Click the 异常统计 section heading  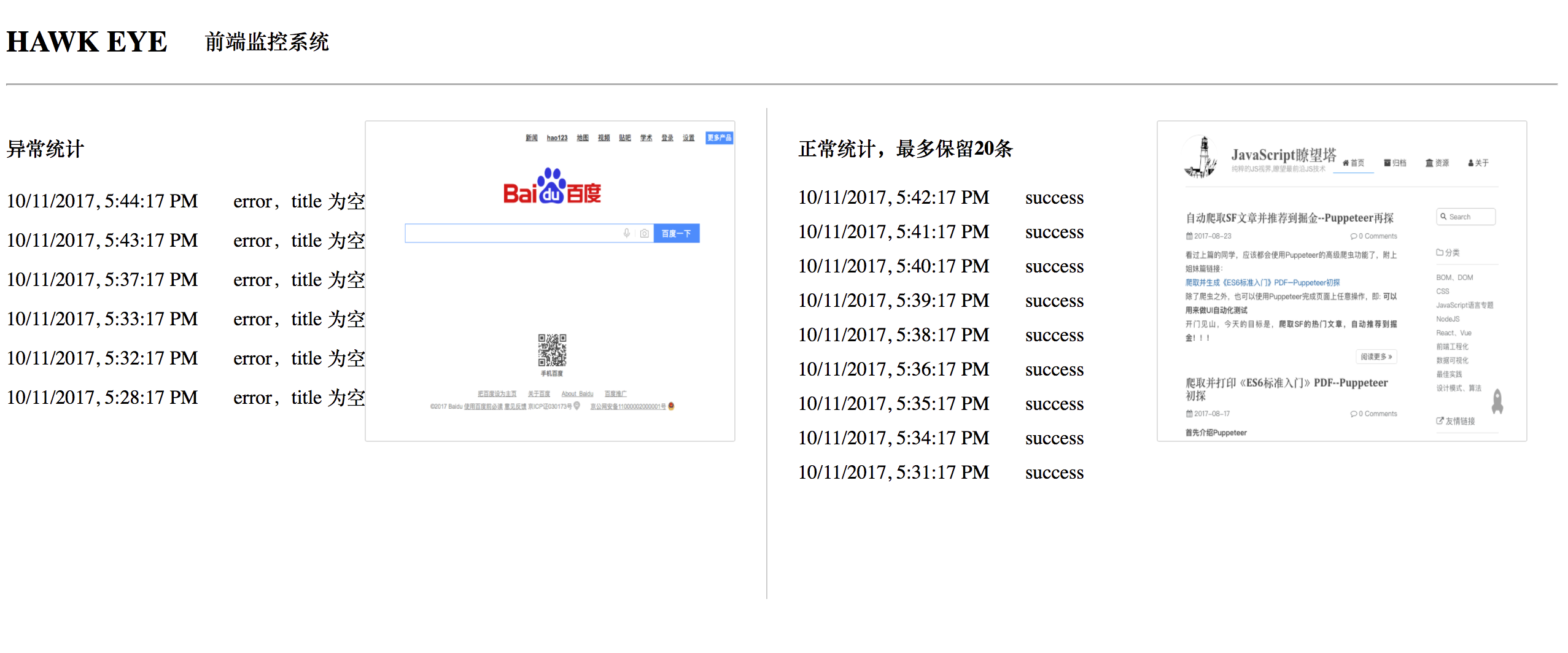[45, 149]
